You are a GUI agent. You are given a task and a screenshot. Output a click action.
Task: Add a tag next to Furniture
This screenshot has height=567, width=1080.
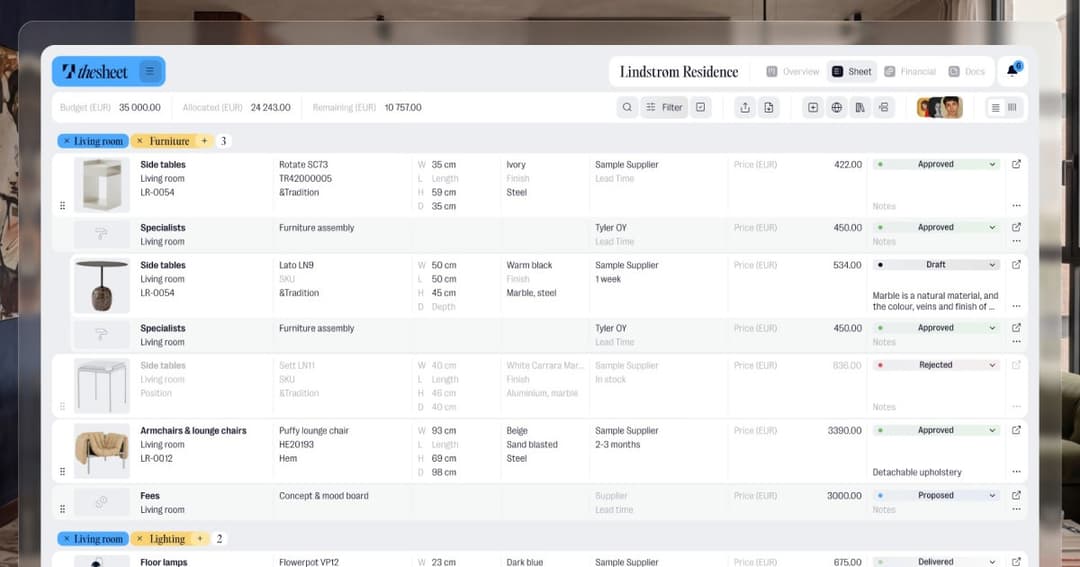[204, 141]
